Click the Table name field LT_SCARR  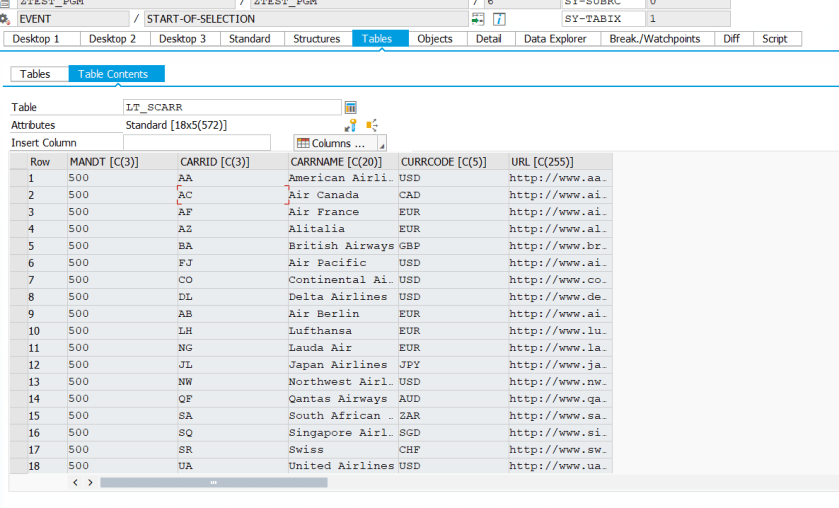pyautogui.click(x=231, y=107)
